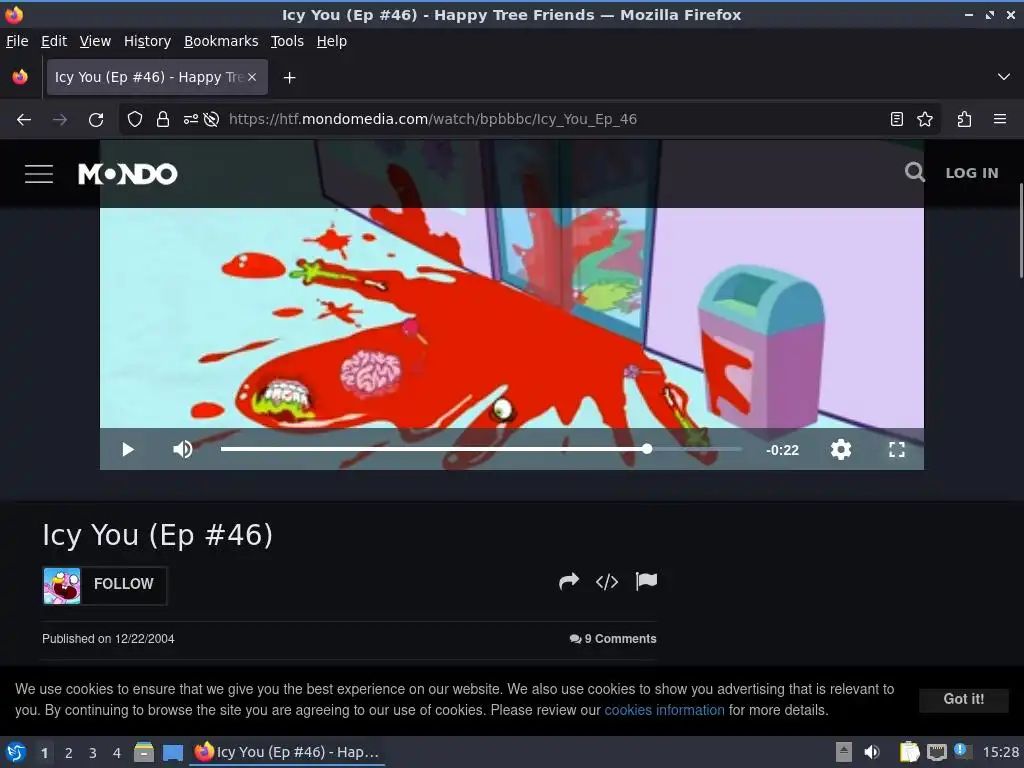Image resolution: width=1024 pixels, height=768 pixels.
Task: Click the LOG IN link
Action: click(972, 173)
